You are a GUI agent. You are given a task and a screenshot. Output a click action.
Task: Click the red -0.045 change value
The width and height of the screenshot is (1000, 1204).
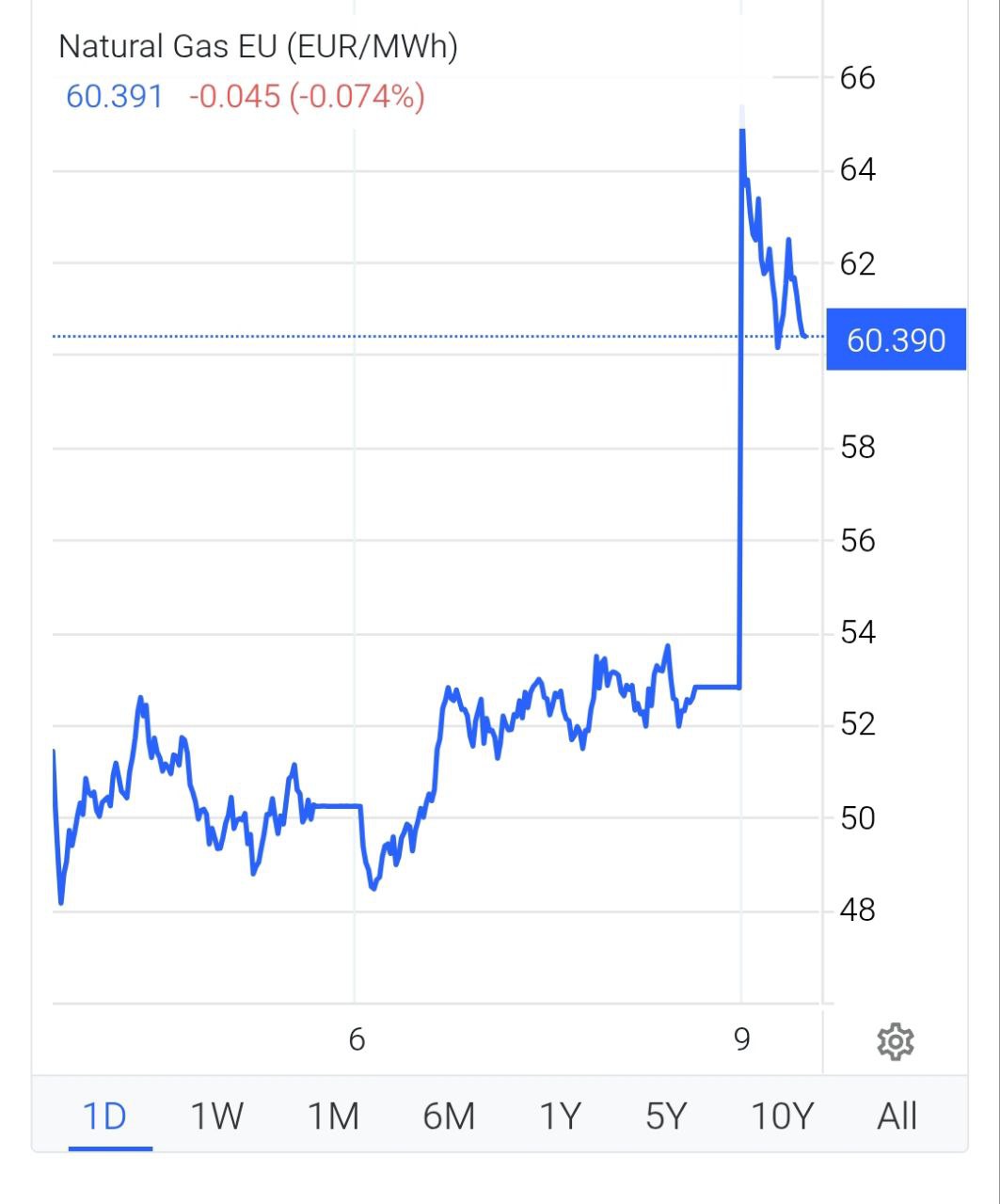tap(234, 96)
